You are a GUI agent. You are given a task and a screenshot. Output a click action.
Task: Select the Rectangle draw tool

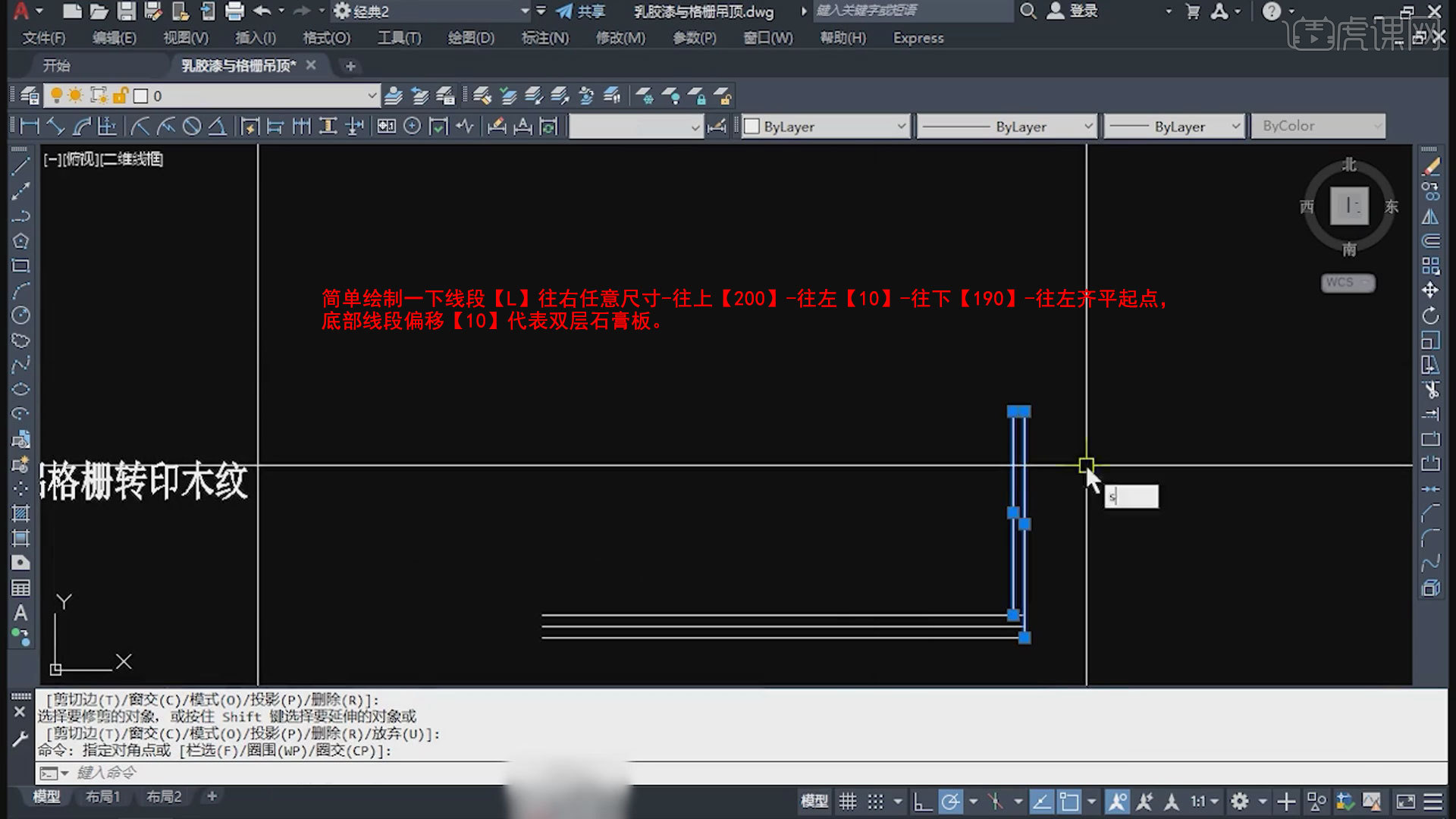point(20,266)
